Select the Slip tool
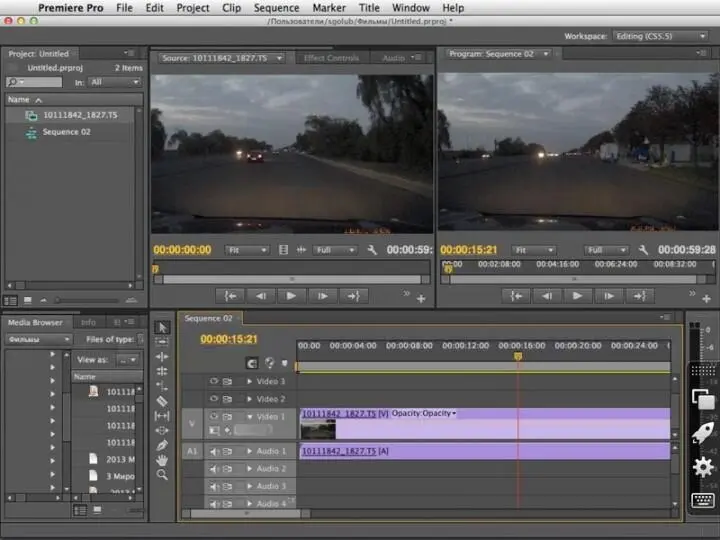The height and width of the screenshot is (540, 720). [x=162, y=416]
